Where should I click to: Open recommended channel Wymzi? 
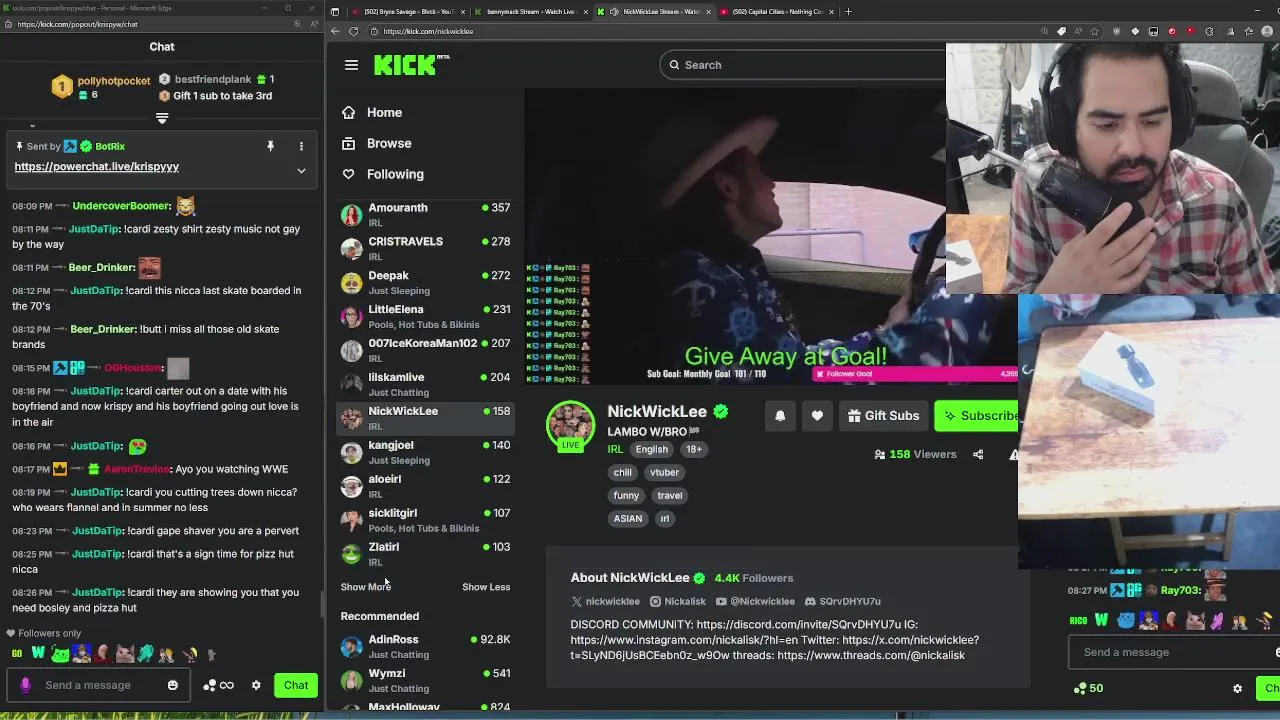425,680
